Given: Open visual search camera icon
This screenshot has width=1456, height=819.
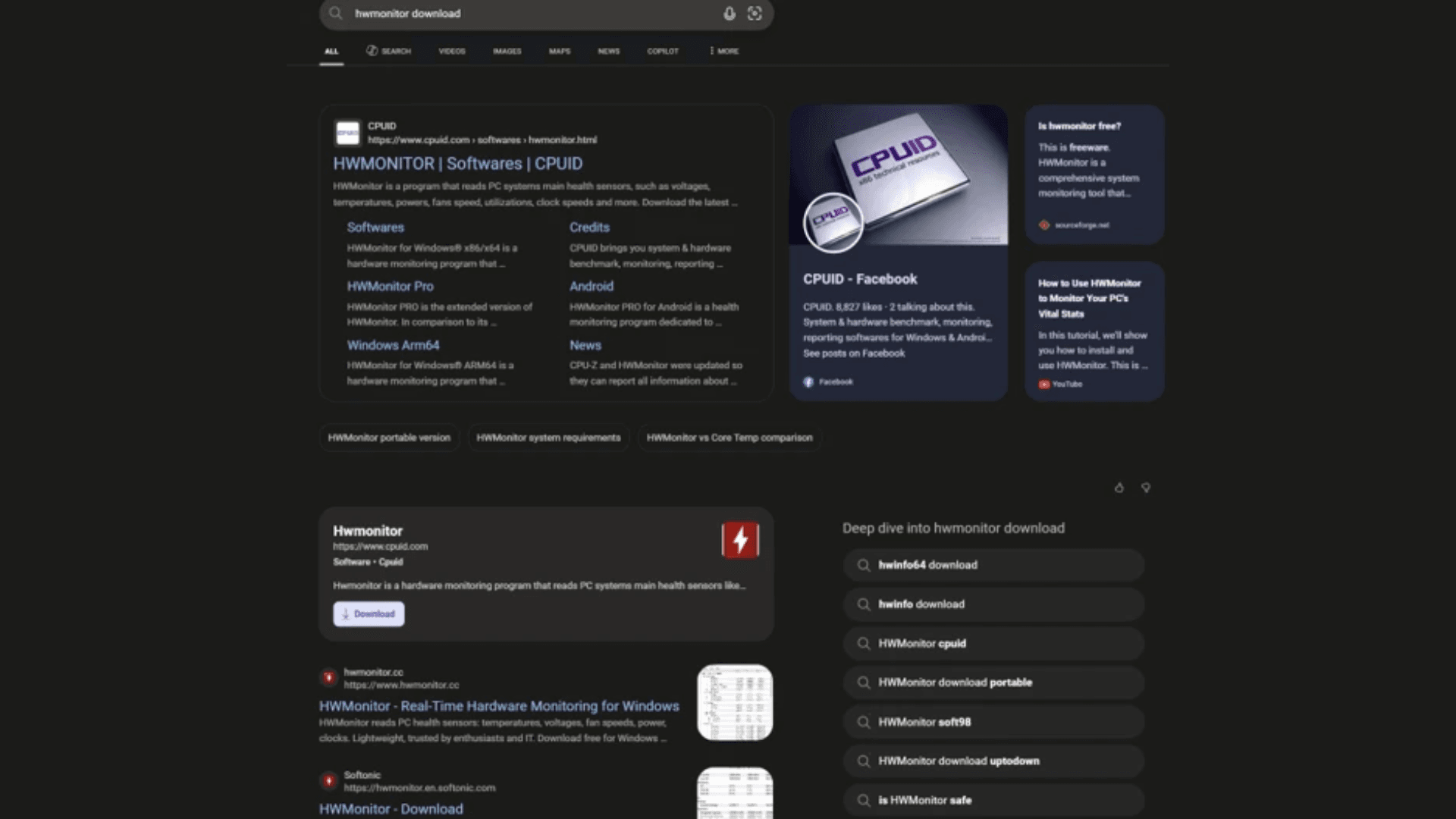Looking at the screenshot, I should pos(755,14).
